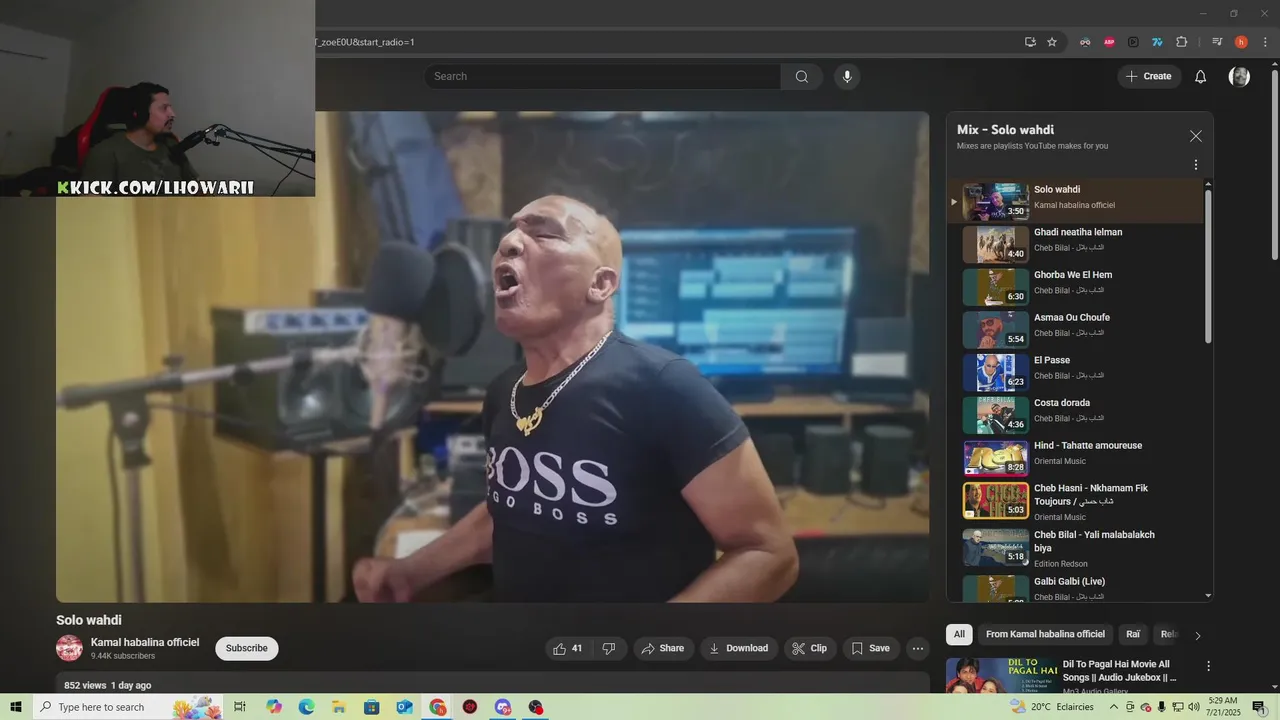Click the mix playlist scrollbar
The image size is (1280, 720).
coord(1208,265)
